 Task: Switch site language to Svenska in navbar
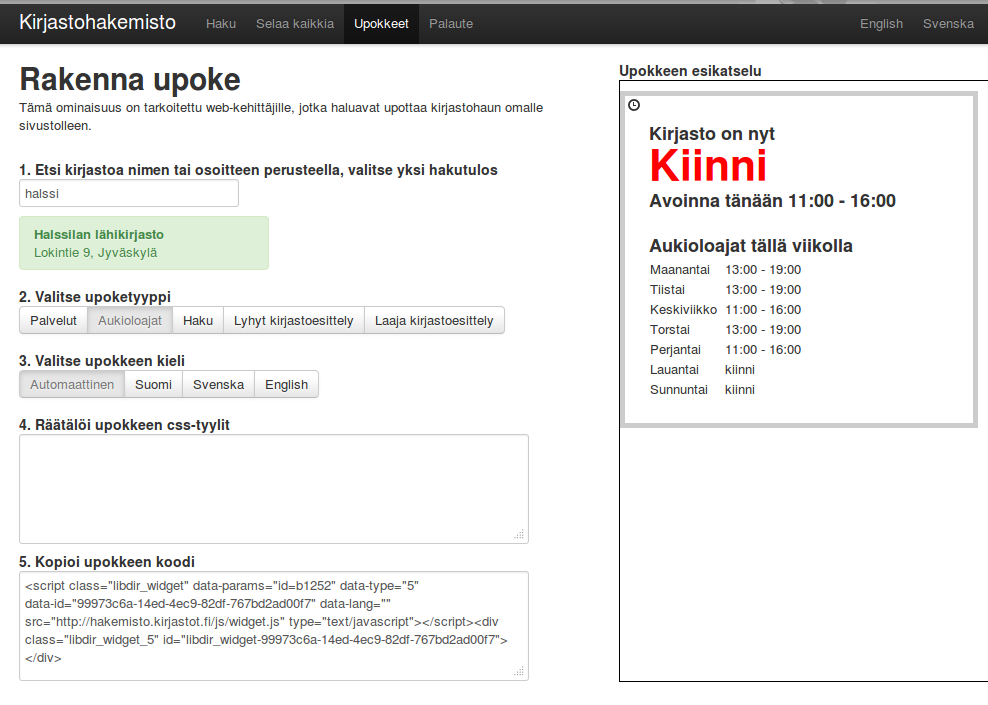pyautogui.click(x=948, y=24)
